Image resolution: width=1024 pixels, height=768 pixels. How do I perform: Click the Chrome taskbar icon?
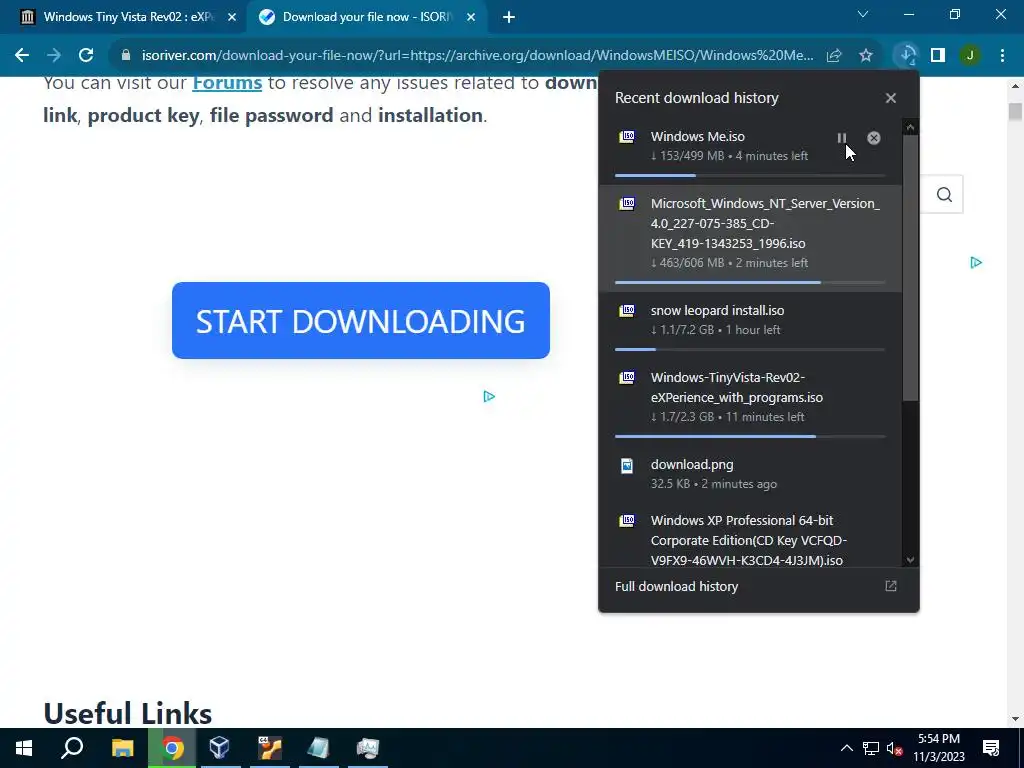172,748
